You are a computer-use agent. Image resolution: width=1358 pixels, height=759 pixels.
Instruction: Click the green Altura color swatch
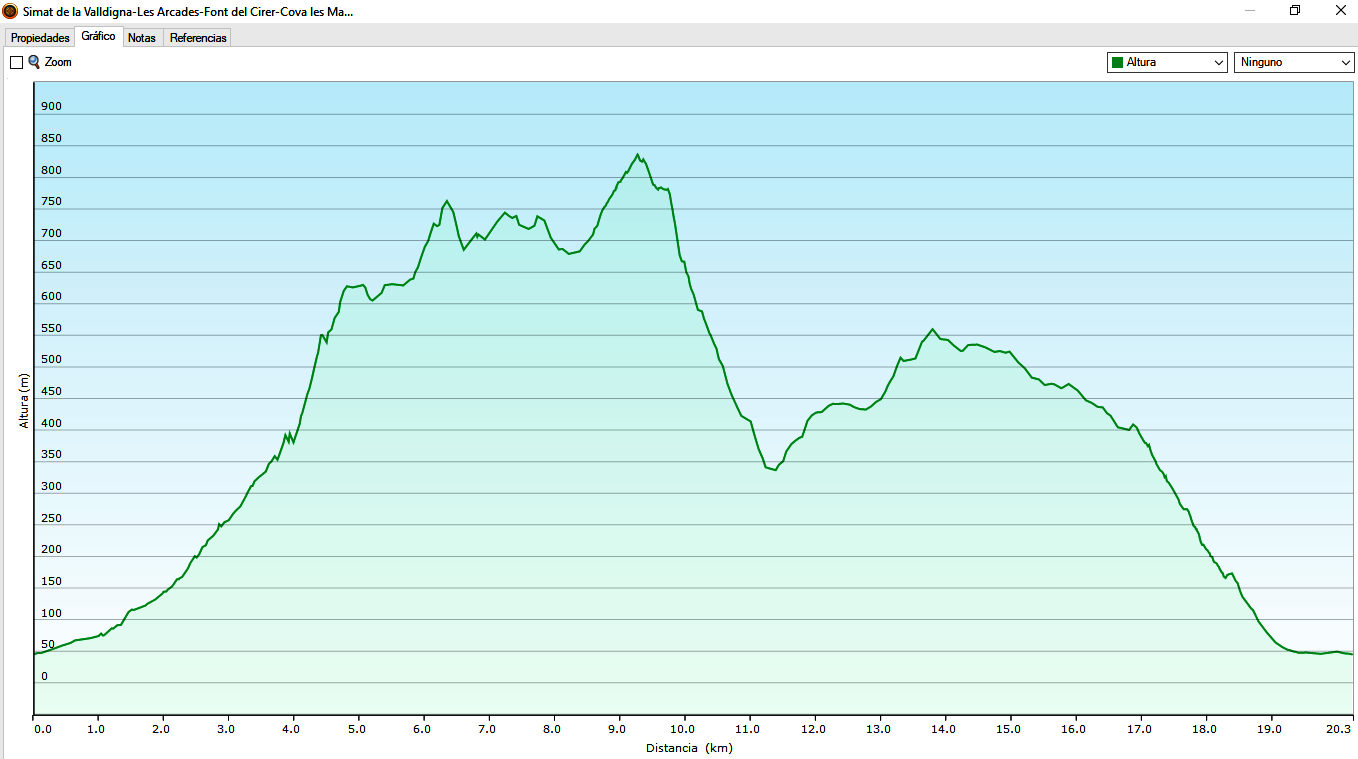point(1117,62)
